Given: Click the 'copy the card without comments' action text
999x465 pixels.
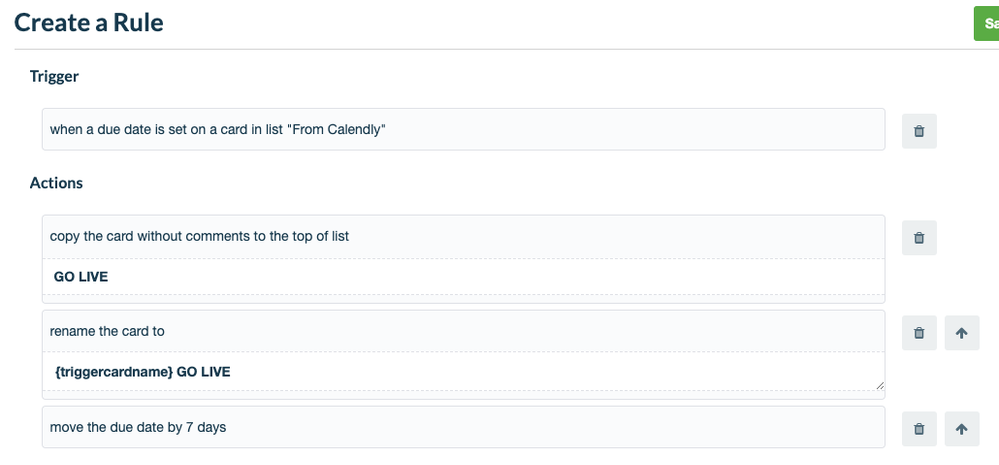Looking at the screenshot, I should pos(199,236).
